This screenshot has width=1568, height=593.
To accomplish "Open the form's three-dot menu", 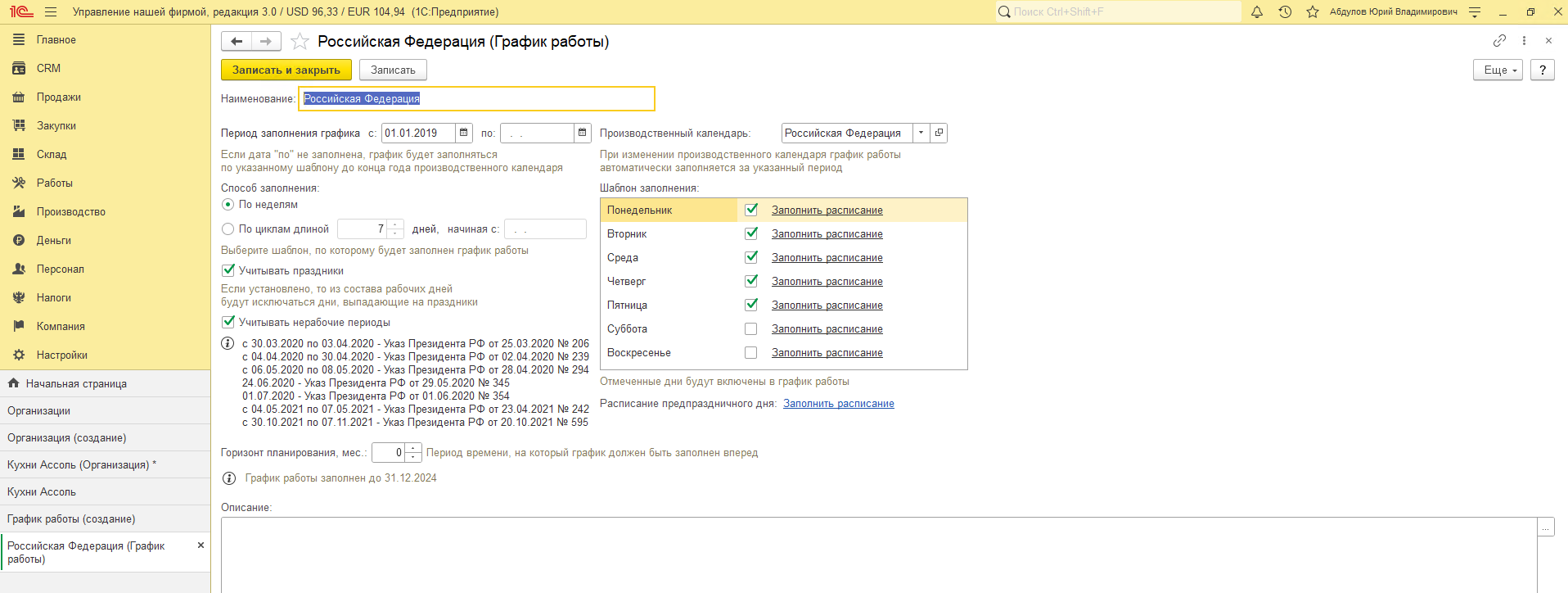I will (x=1524, y=40).
